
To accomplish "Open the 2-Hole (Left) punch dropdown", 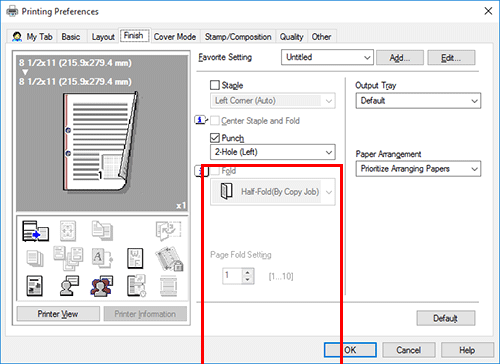I will coord(273,152).
